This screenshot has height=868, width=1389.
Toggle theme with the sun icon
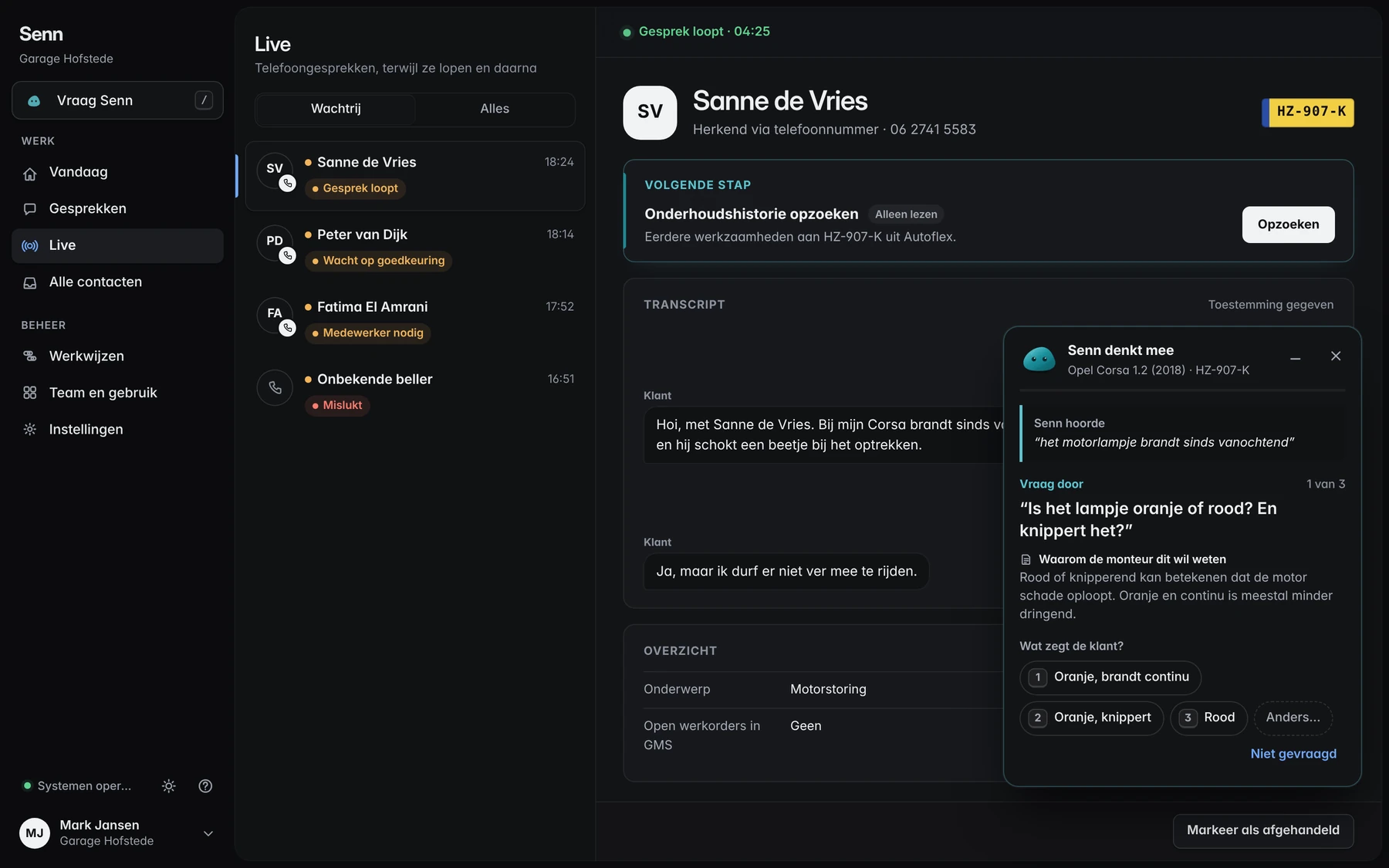[x=169, y=786]
